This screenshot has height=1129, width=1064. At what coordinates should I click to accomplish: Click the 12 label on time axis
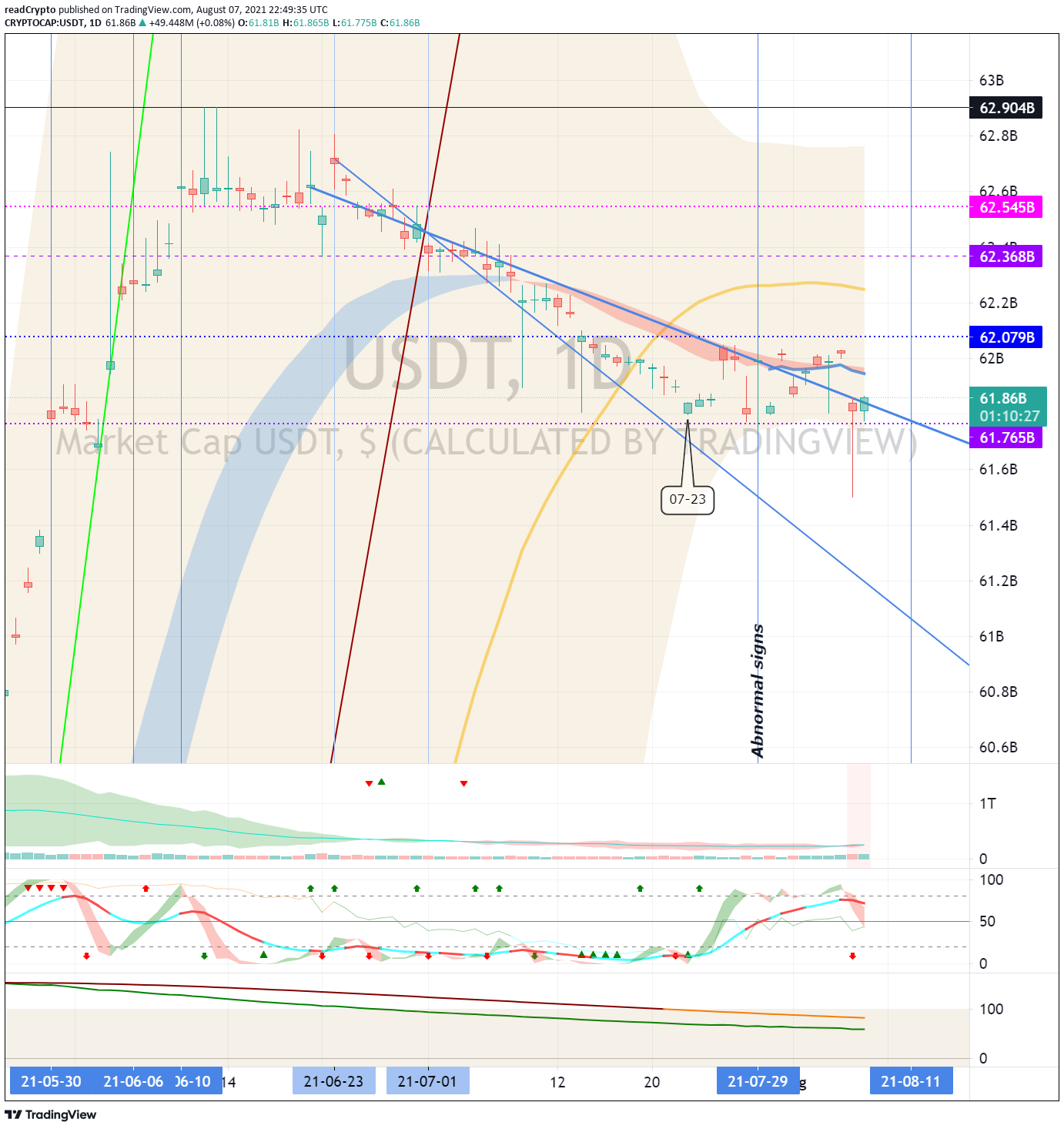[x=557, y=1082]
